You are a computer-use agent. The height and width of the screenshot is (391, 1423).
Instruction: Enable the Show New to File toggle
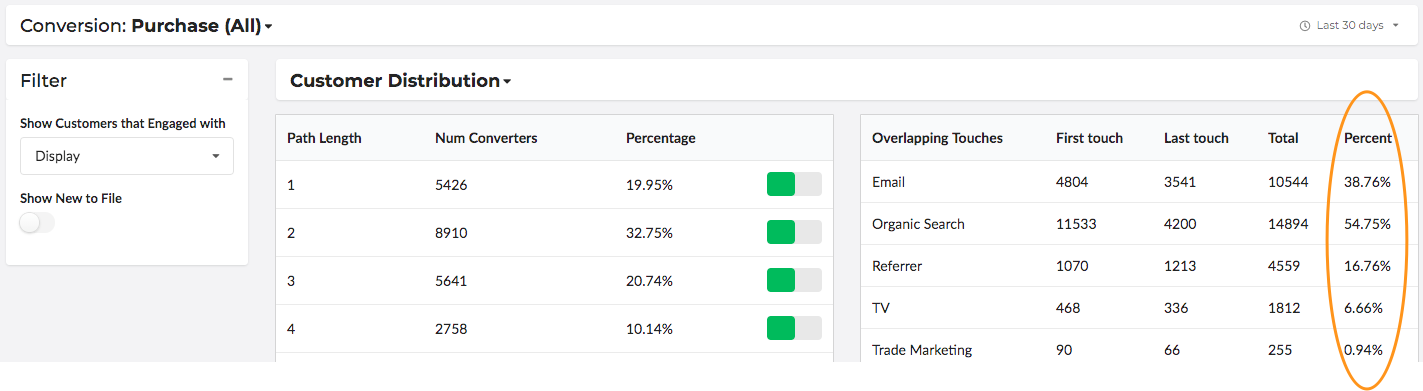[37, 223]
